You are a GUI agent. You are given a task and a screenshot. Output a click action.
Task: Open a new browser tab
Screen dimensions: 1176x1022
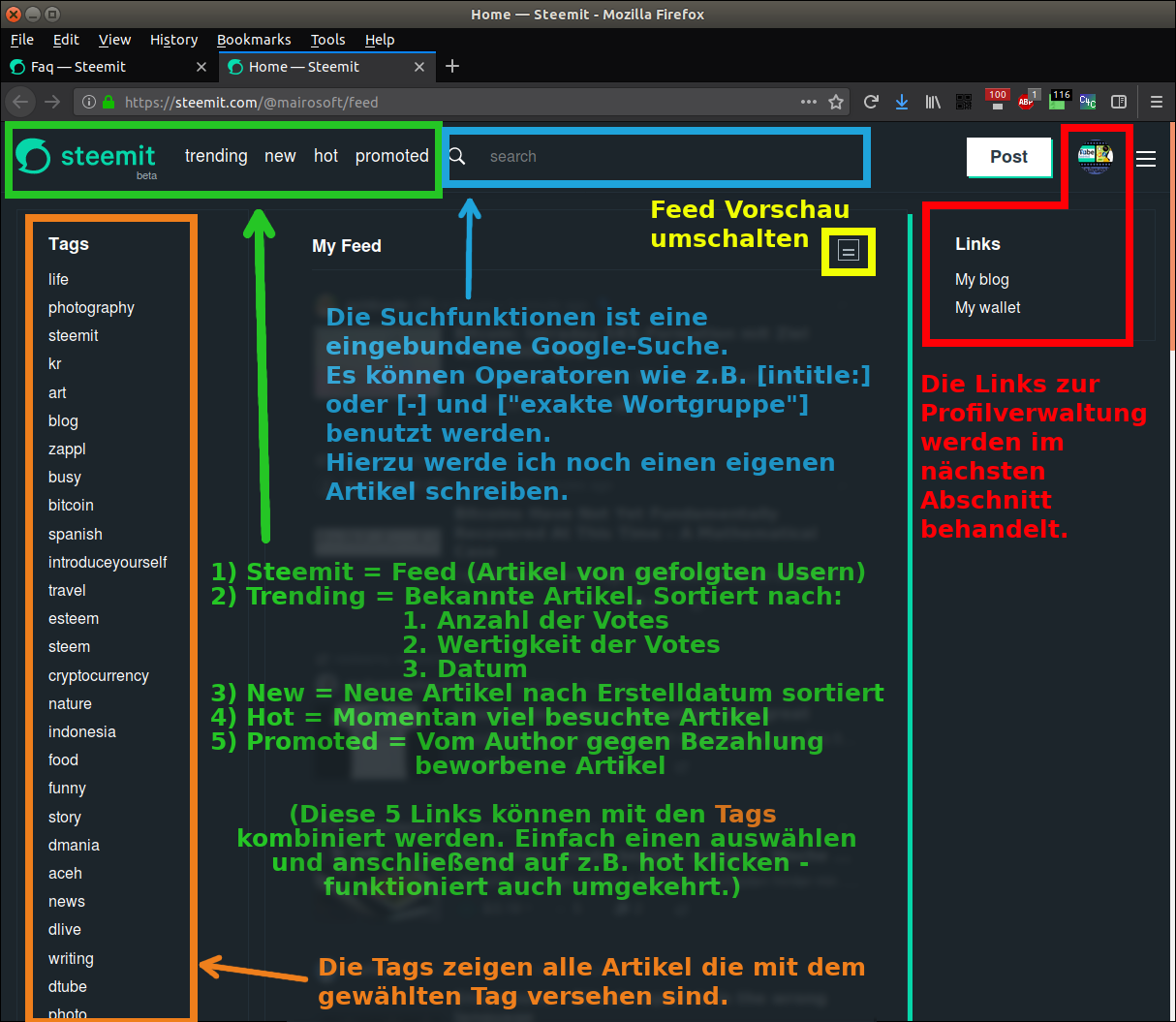click(452, 66)
